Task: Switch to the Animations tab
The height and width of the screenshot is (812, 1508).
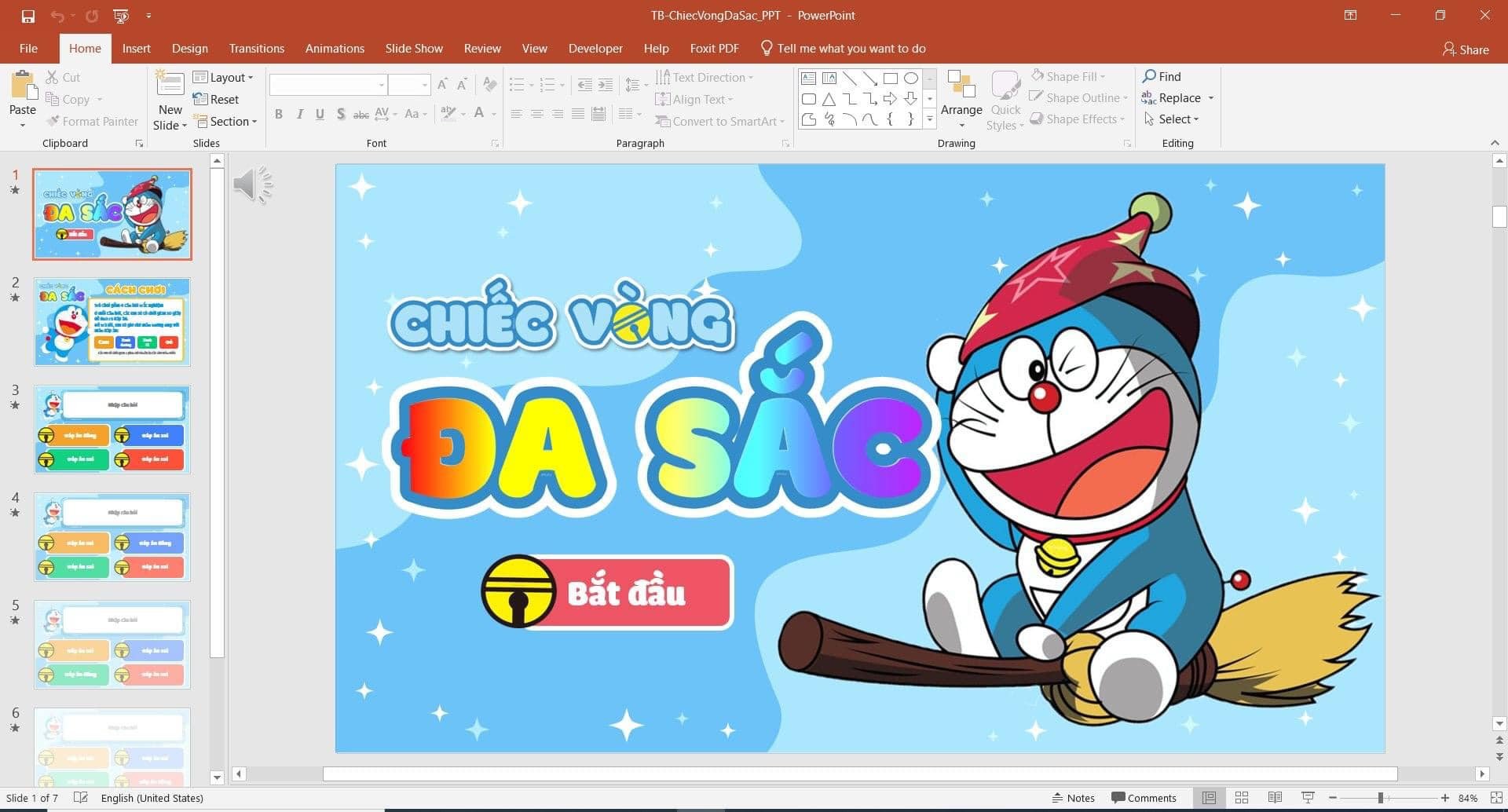Action: coord(335,49)
